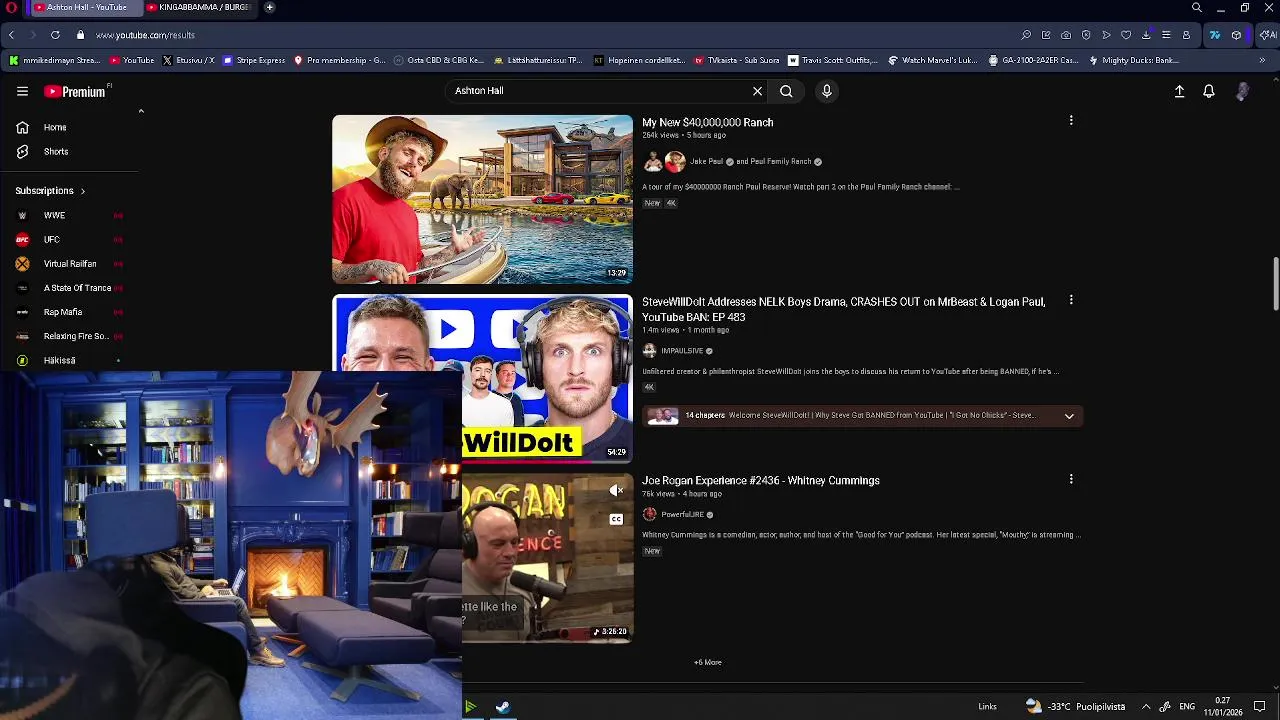Screen dimensions: 1280x720
Task: Open the TVkaista - Sub Suora bookmark
Action: (x=736, y=60)
